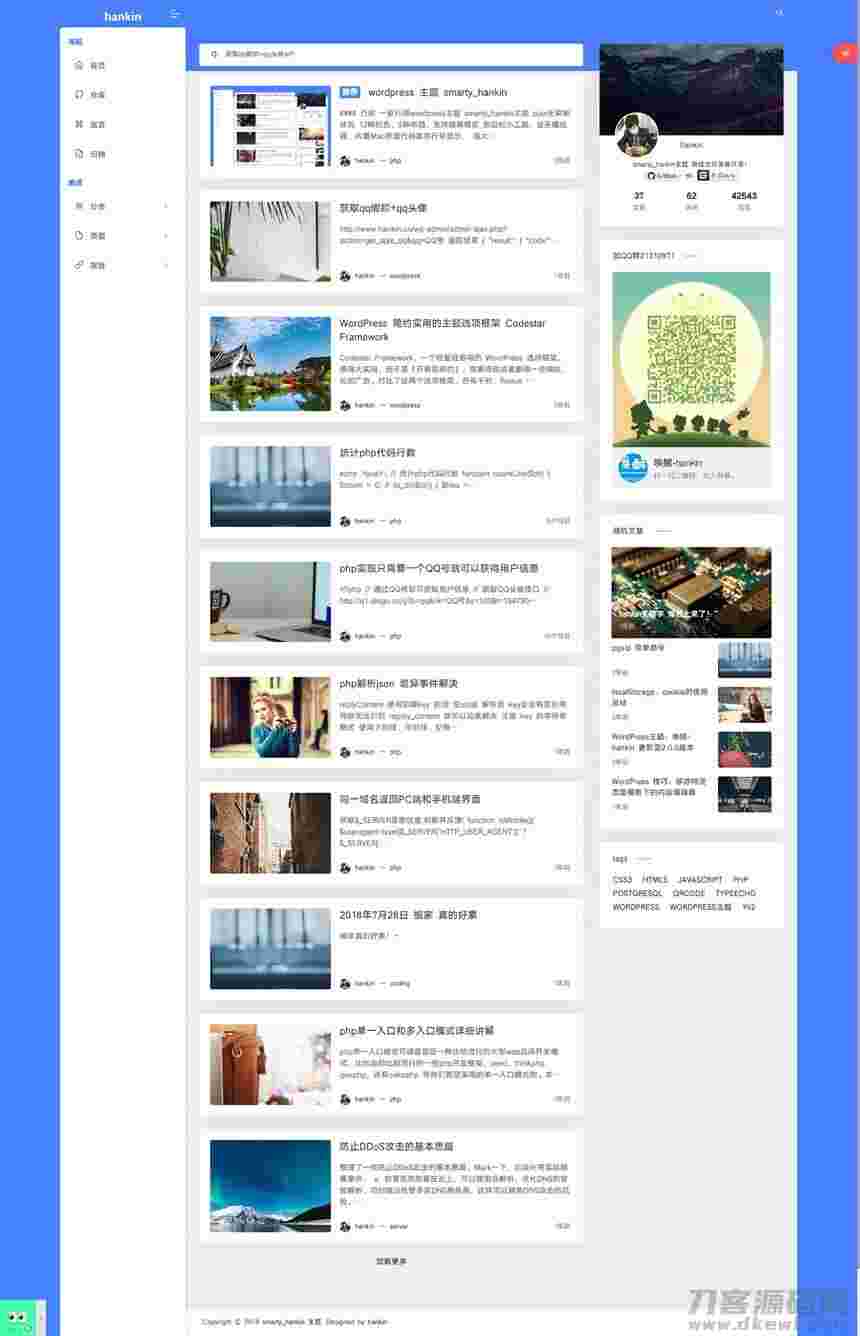Screen dimensions: 860x1336
Task: Click author avatar on the php解析json post
Action: 345,752
